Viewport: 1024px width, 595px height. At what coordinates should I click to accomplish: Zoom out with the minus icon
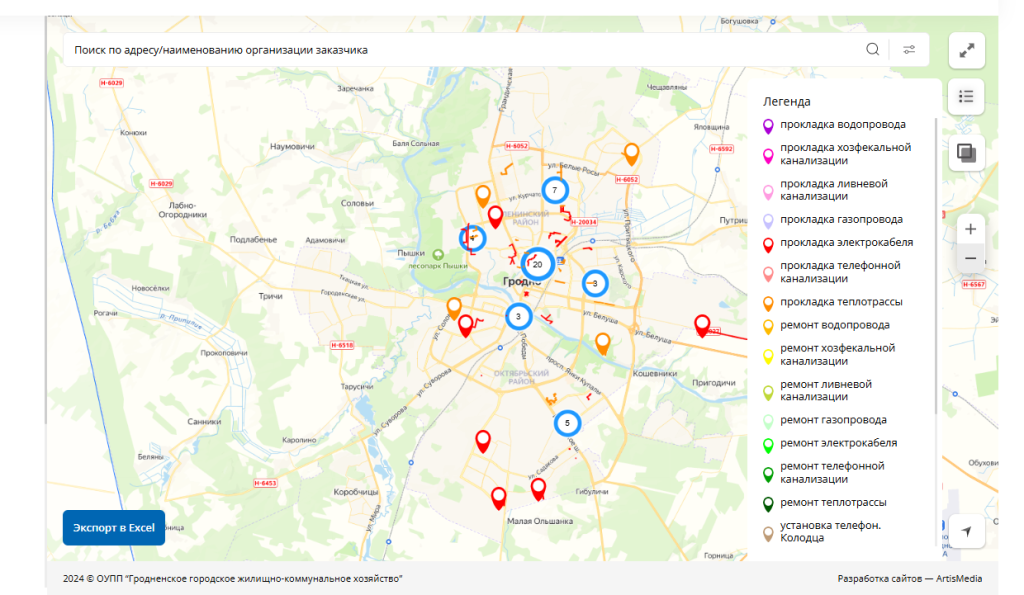pos(969,258)
